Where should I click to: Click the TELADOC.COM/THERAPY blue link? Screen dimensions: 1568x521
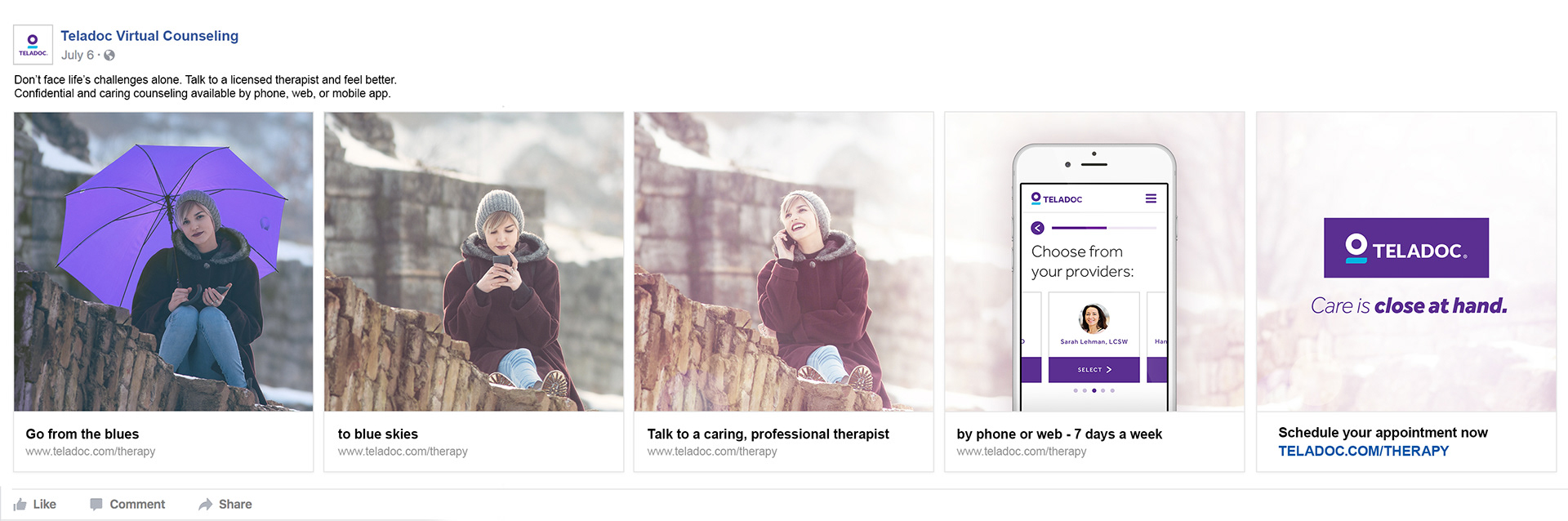click(1363, 451)
